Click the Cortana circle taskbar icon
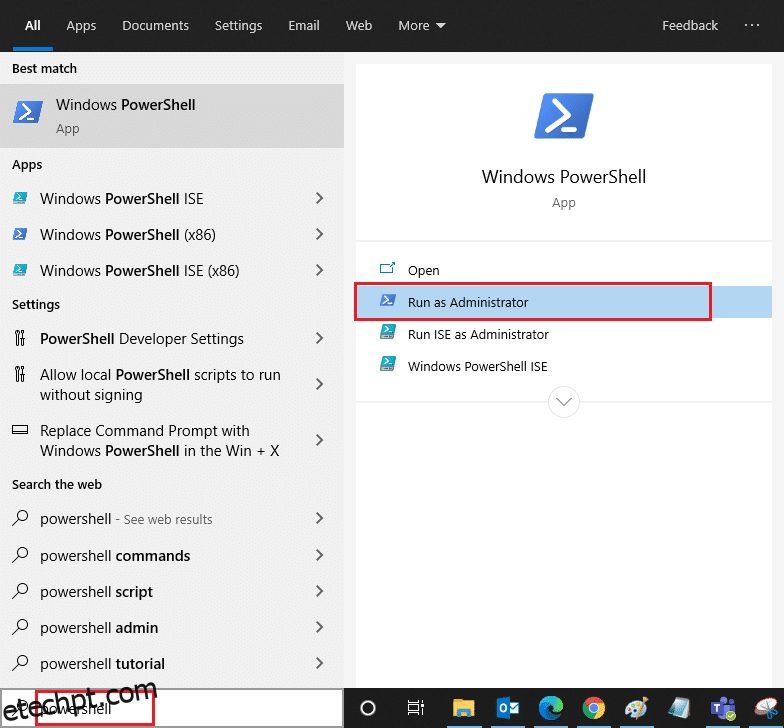 click(368, 708)
